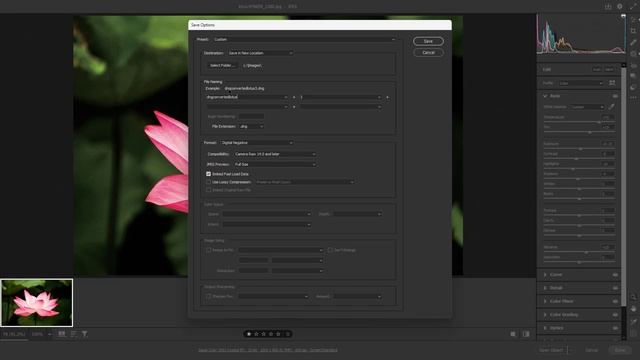Click the Select Folder button
Viewport: 640px width, 360px height.
point(222,65)
